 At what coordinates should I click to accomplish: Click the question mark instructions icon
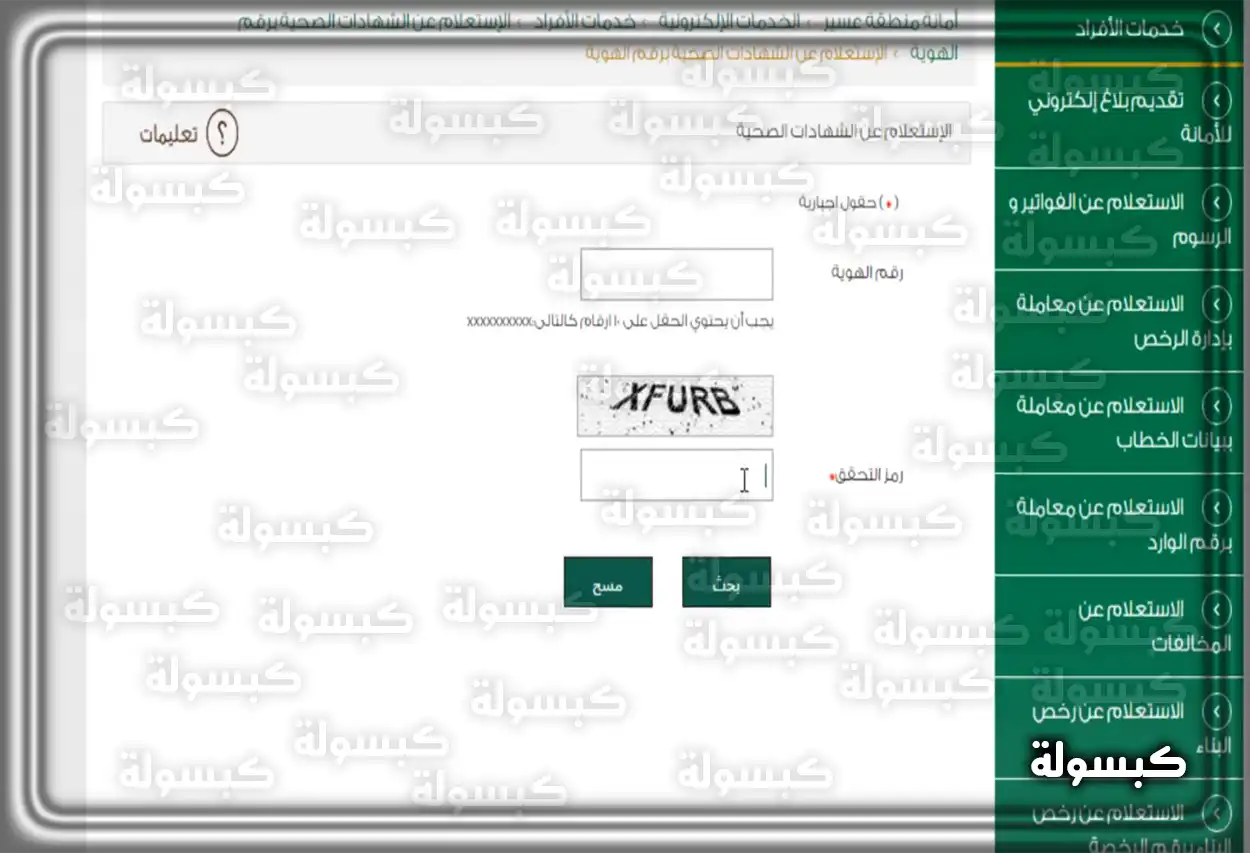(222, 134)
